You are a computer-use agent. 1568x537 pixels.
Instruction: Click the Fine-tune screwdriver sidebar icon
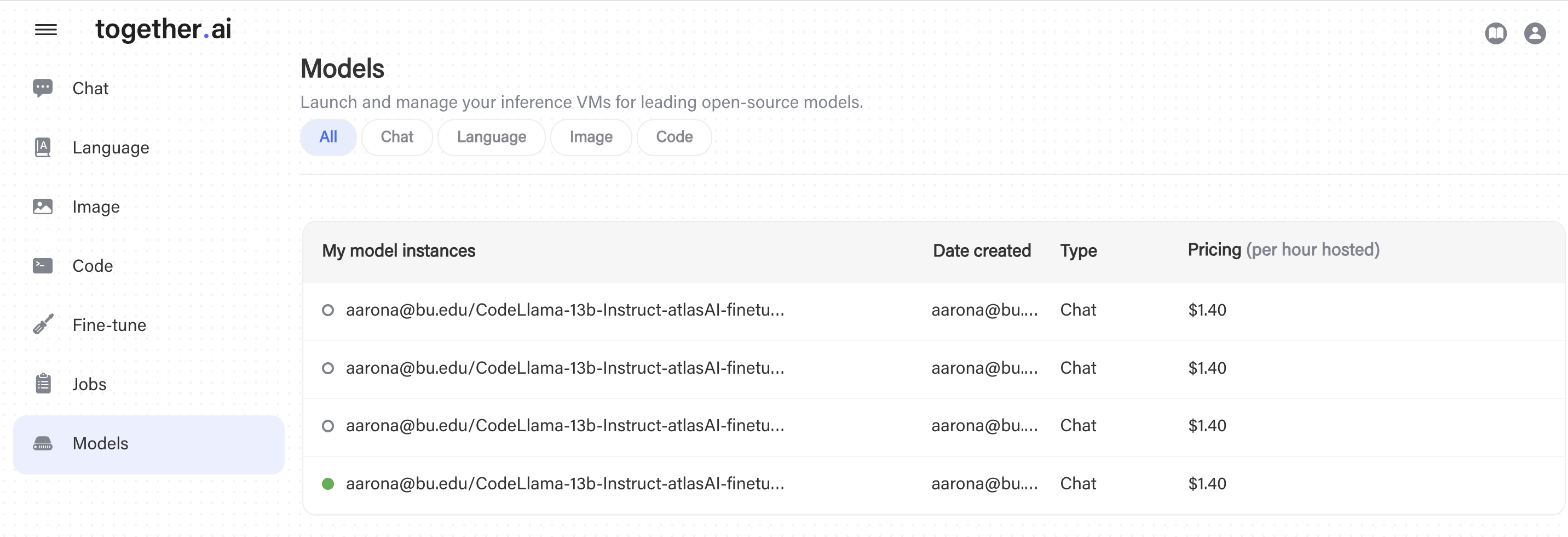(x=43, y=324)
